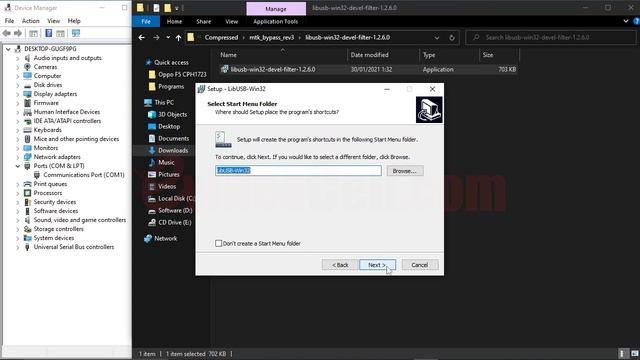Select Communications Port (COM1) device
This screenshot has height=360, width=640.
point(84,175)
